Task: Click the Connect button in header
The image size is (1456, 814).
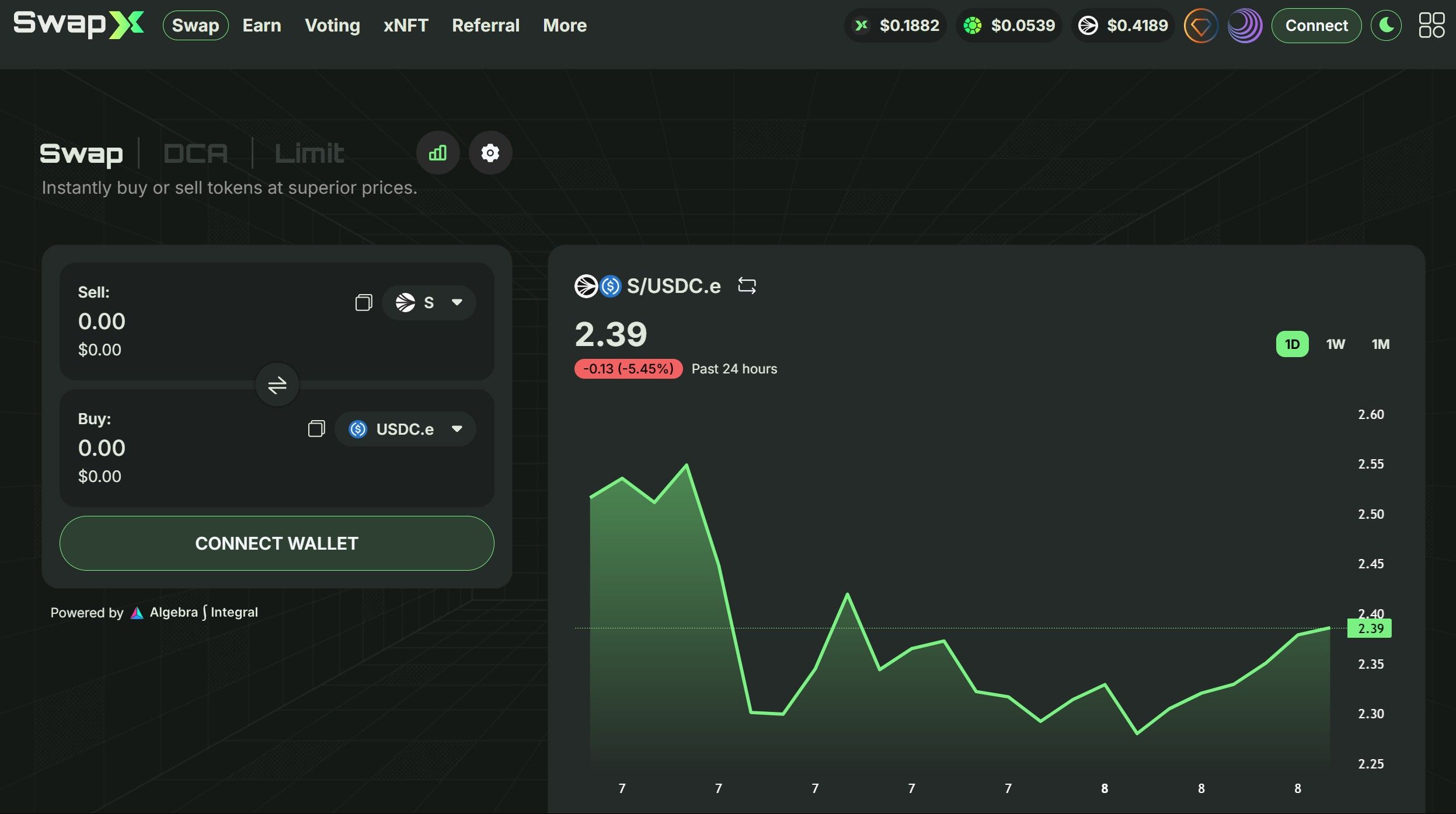Action: pos(1316,26)
